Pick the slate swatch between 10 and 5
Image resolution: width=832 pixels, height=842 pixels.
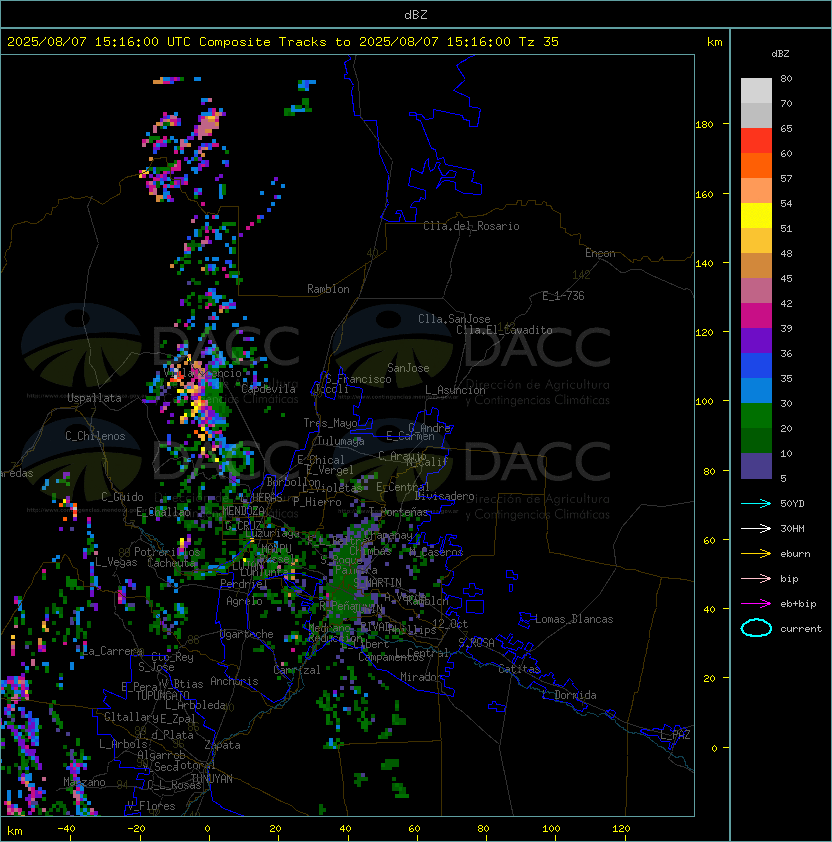point(756,466)
